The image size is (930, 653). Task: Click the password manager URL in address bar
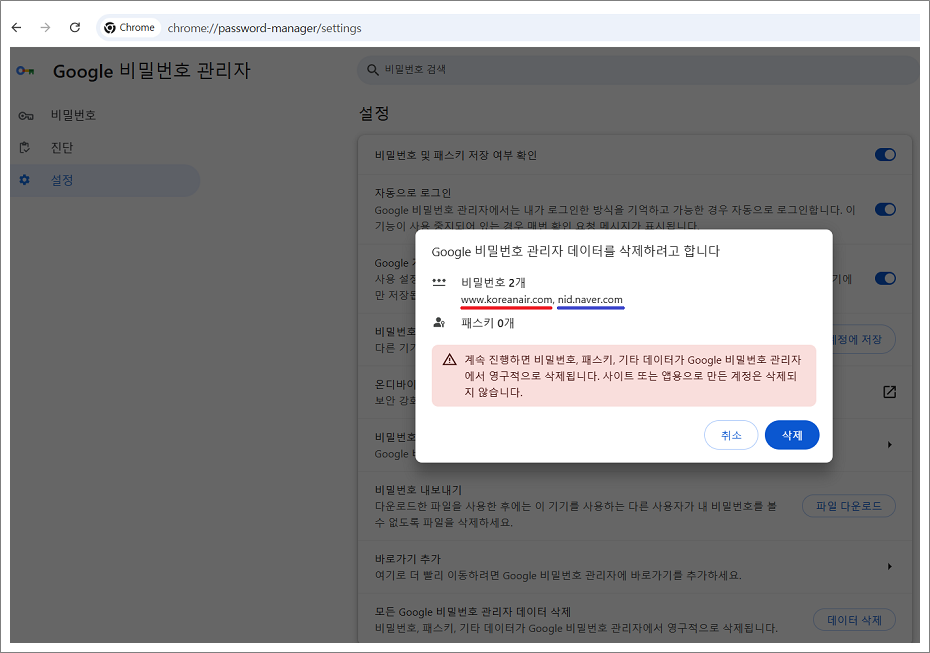click(265, 28)
